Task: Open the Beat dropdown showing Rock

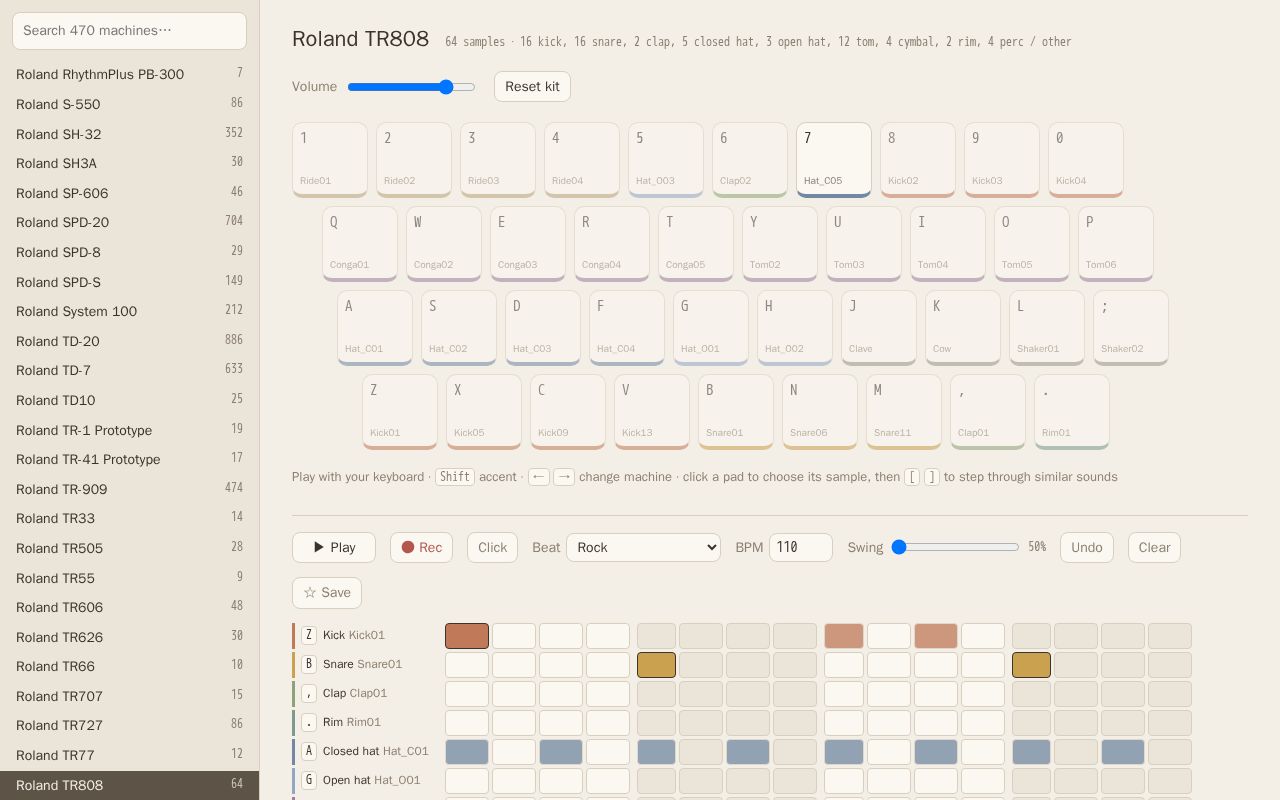Action: (643, 547)
